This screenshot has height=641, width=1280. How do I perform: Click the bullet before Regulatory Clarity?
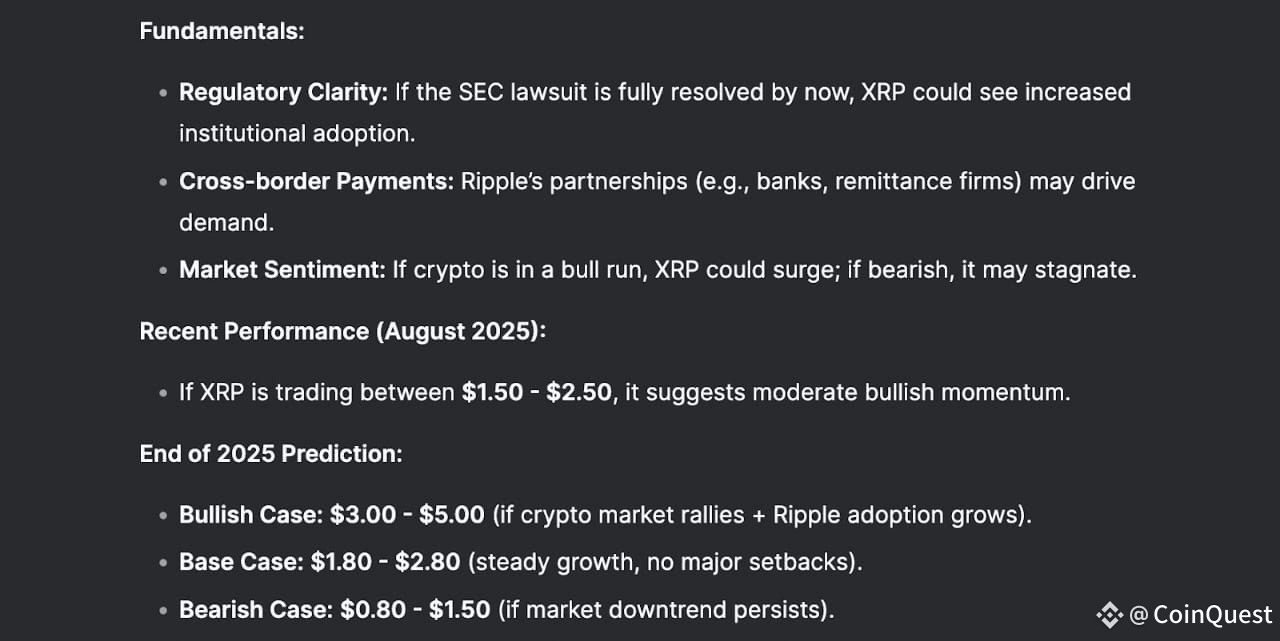point(162,93)
